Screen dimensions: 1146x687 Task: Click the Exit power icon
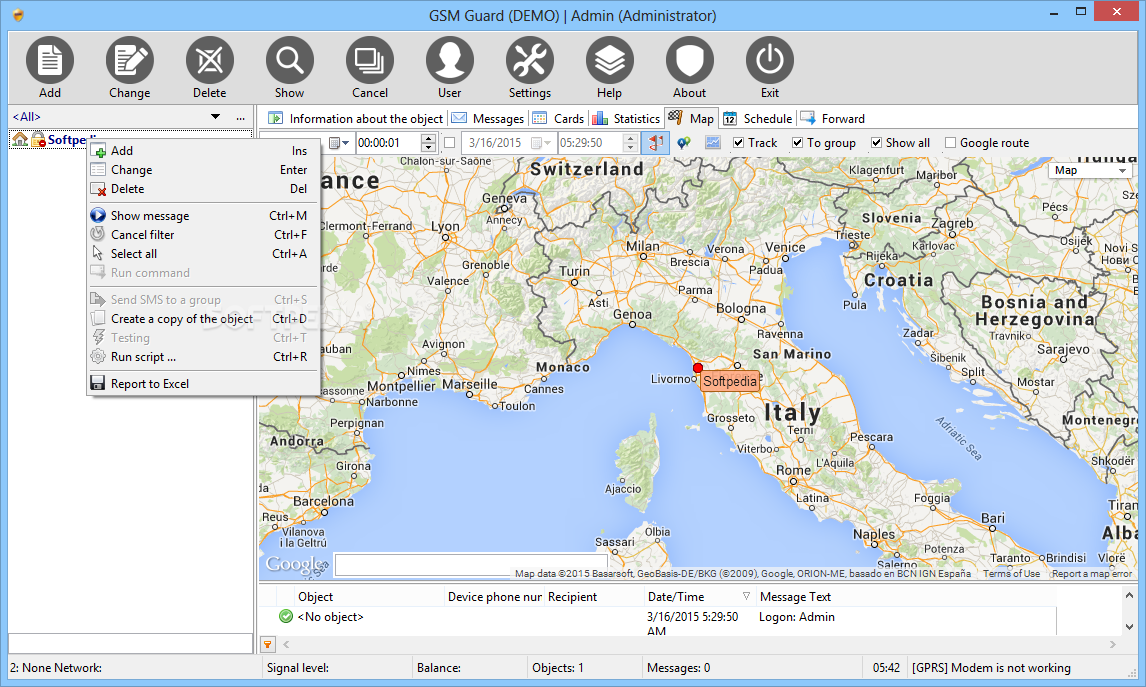770,60
